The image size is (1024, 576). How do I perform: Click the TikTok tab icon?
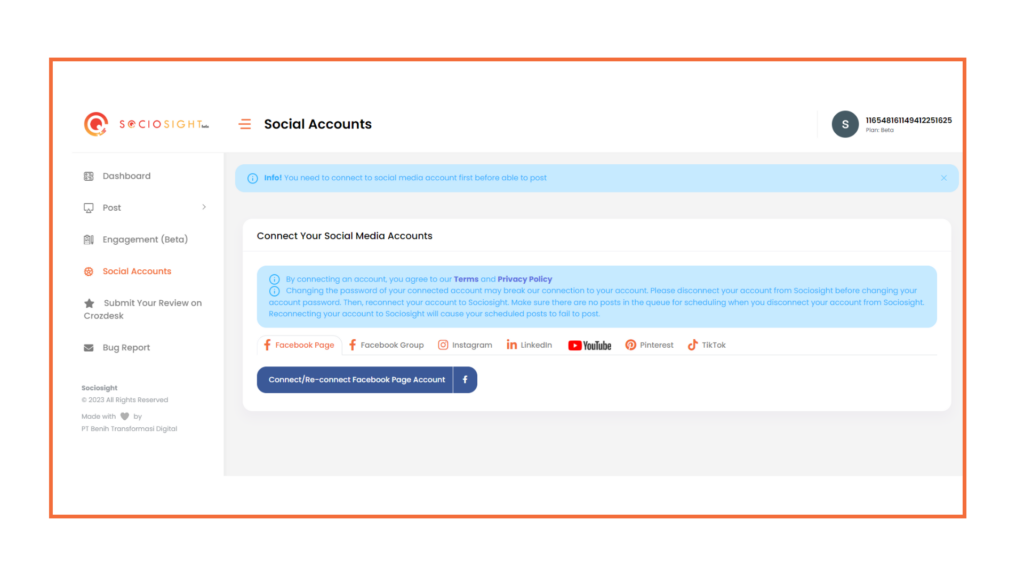click(x=693, y=345)
